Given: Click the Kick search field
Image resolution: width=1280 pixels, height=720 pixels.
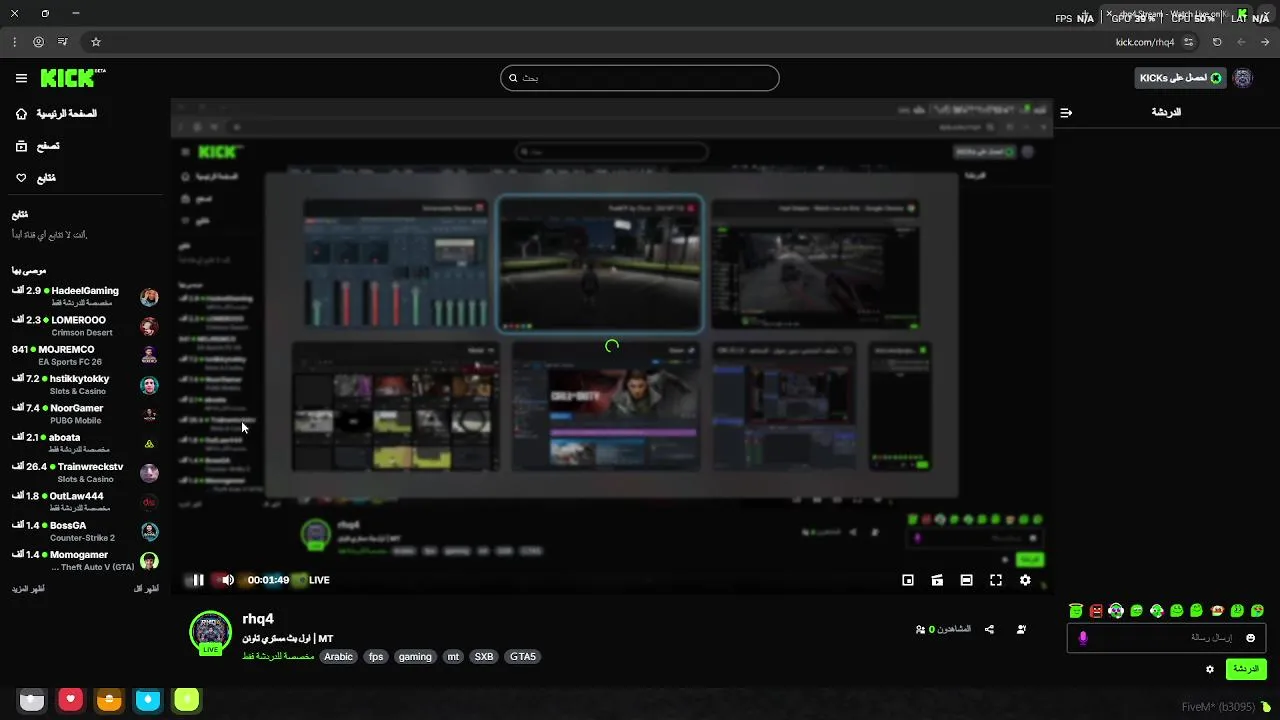Looking at the screenshot, I should [640, 78].
